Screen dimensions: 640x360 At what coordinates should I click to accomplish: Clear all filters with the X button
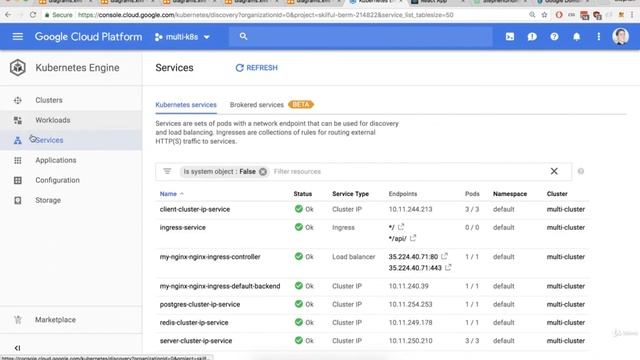tap(554, 171)
